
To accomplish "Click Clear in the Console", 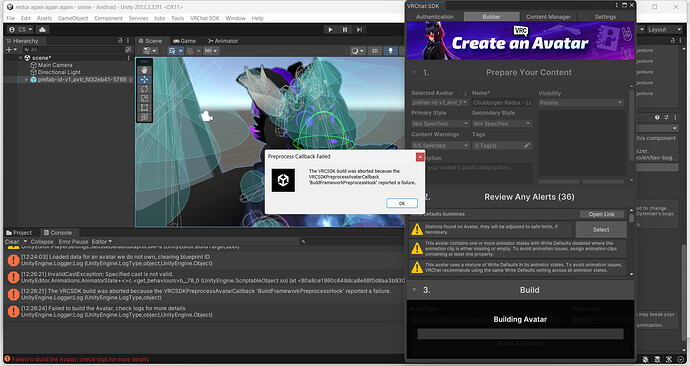I will pos(12,242).
